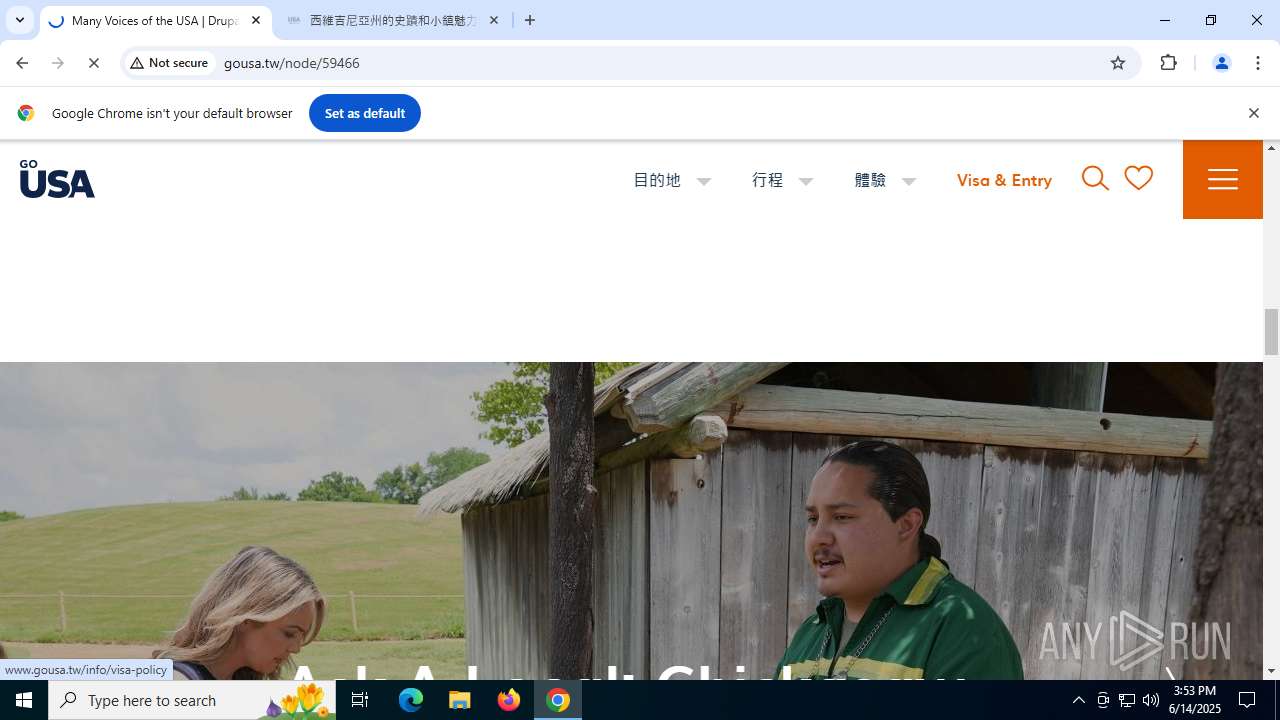Open the favorites heart icon

[x=1138, y=178]
